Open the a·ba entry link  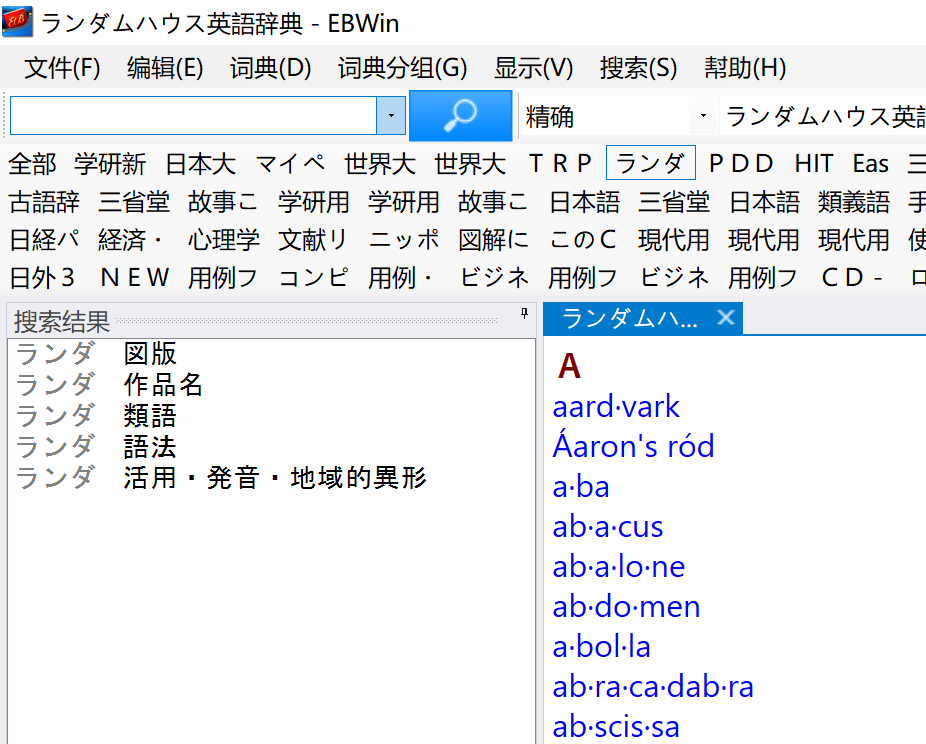click(x=581, y=487)
